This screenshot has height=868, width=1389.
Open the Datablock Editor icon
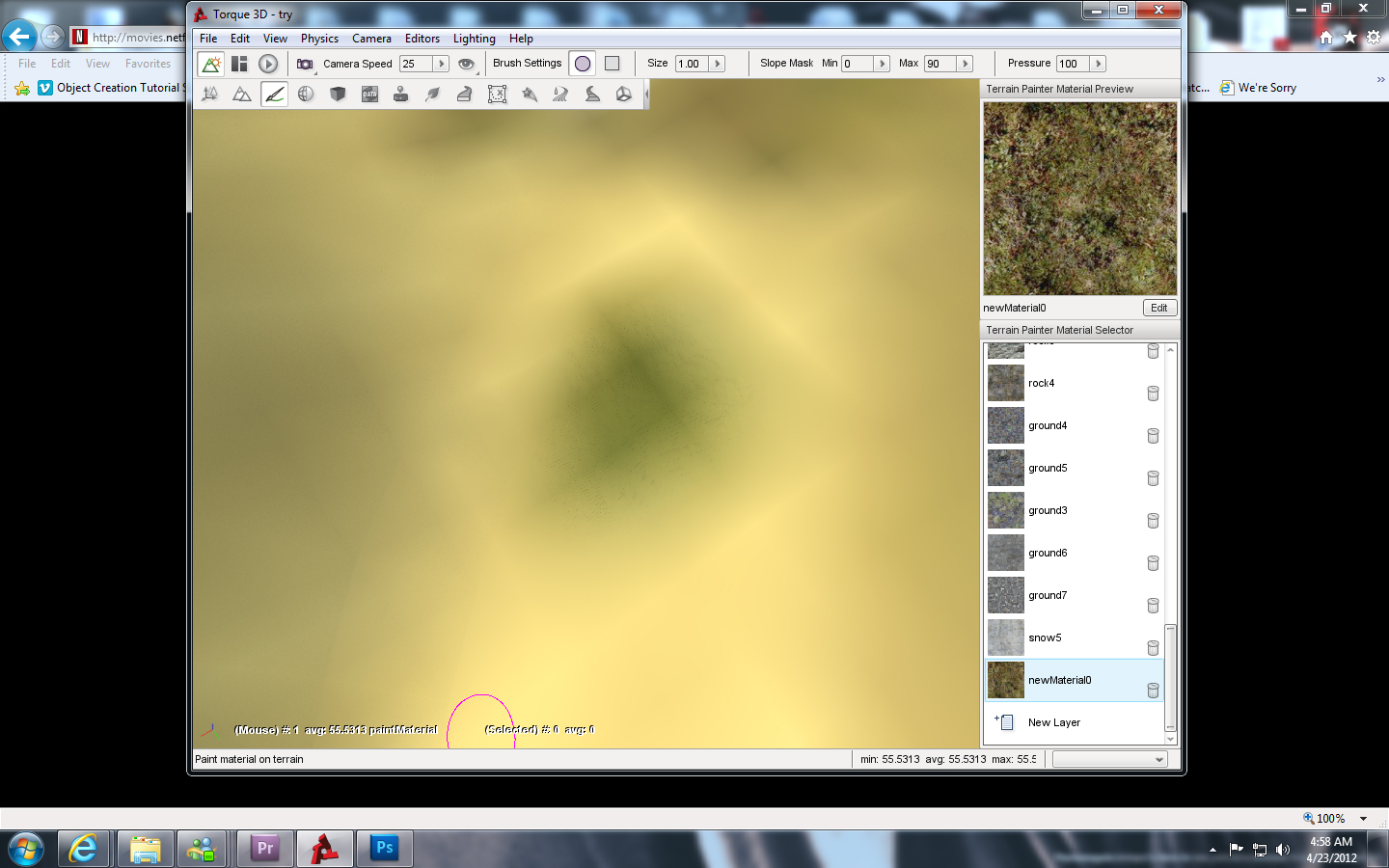pos(369,94)
